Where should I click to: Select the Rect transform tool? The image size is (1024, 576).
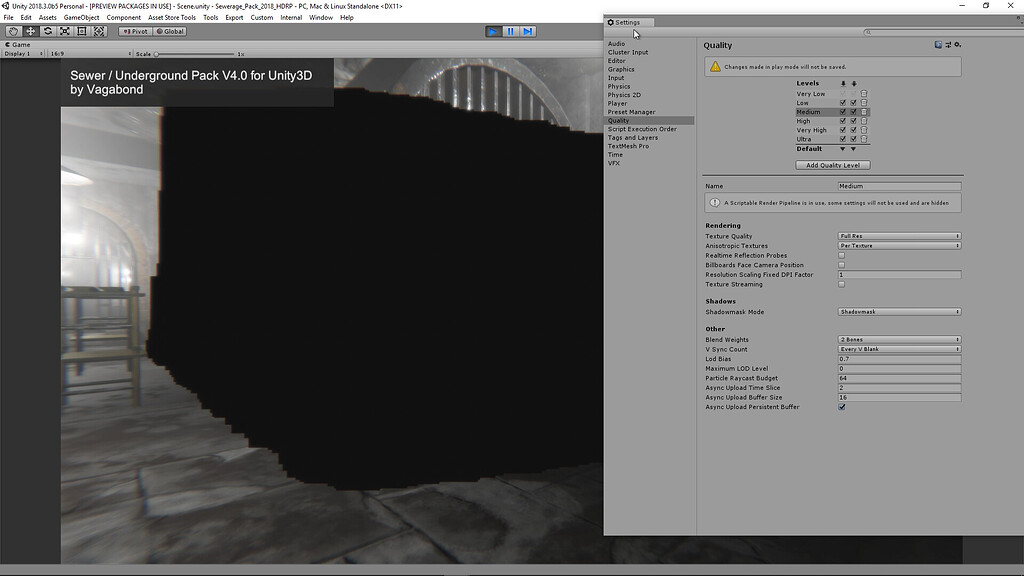tap(80, 31)
